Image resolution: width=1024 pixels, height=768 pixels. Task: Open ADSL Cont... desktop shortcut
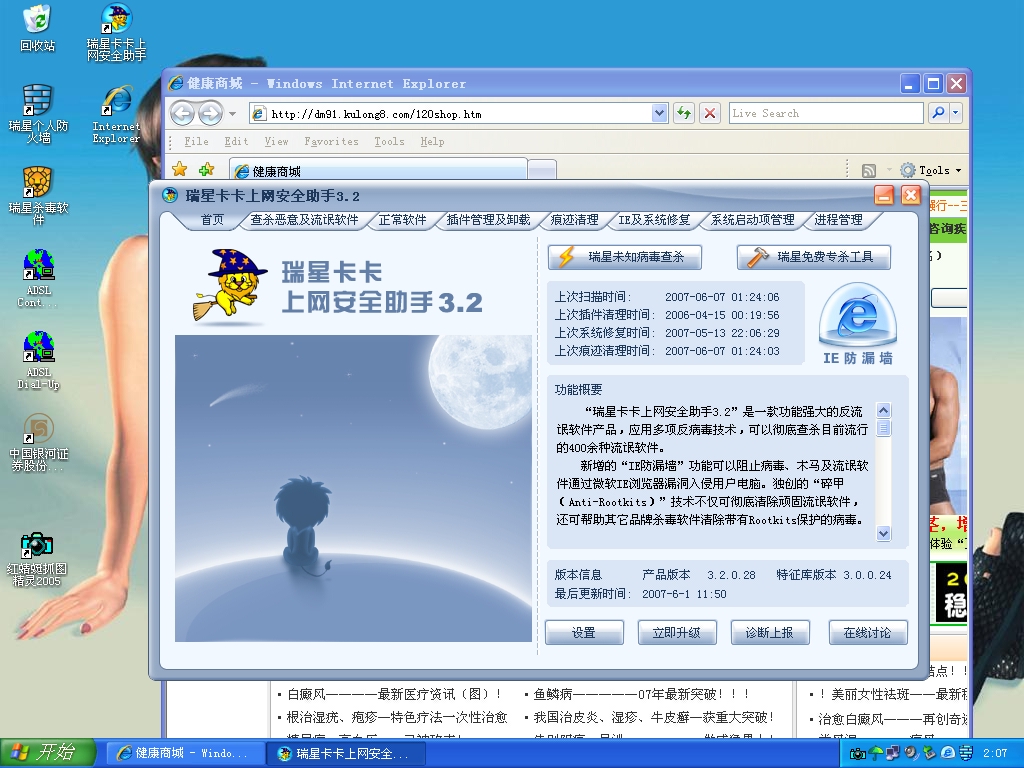pos(38,278)
